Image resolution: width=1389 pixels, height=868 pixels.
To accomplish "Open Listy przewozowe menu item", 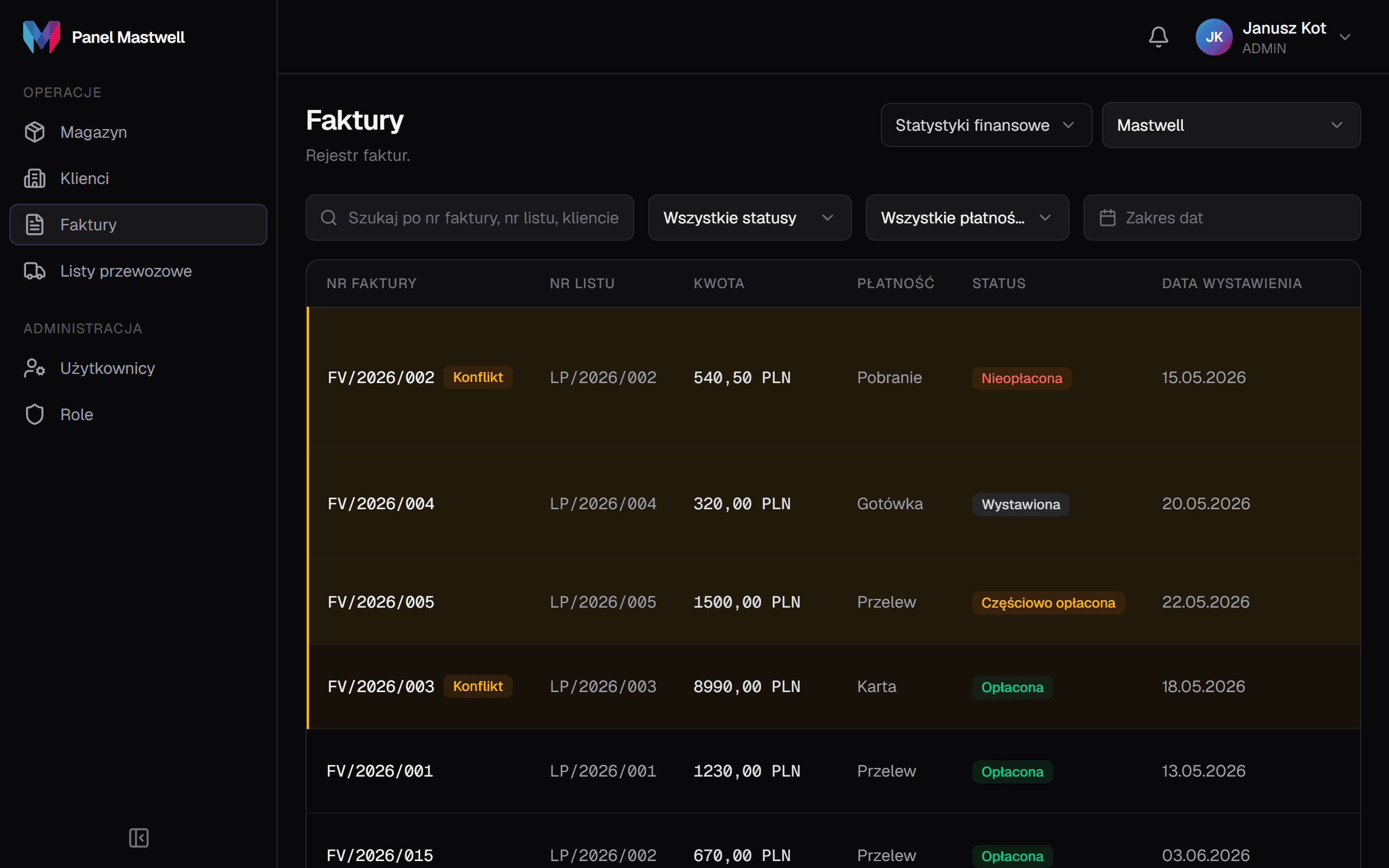I will click(138, 271).
